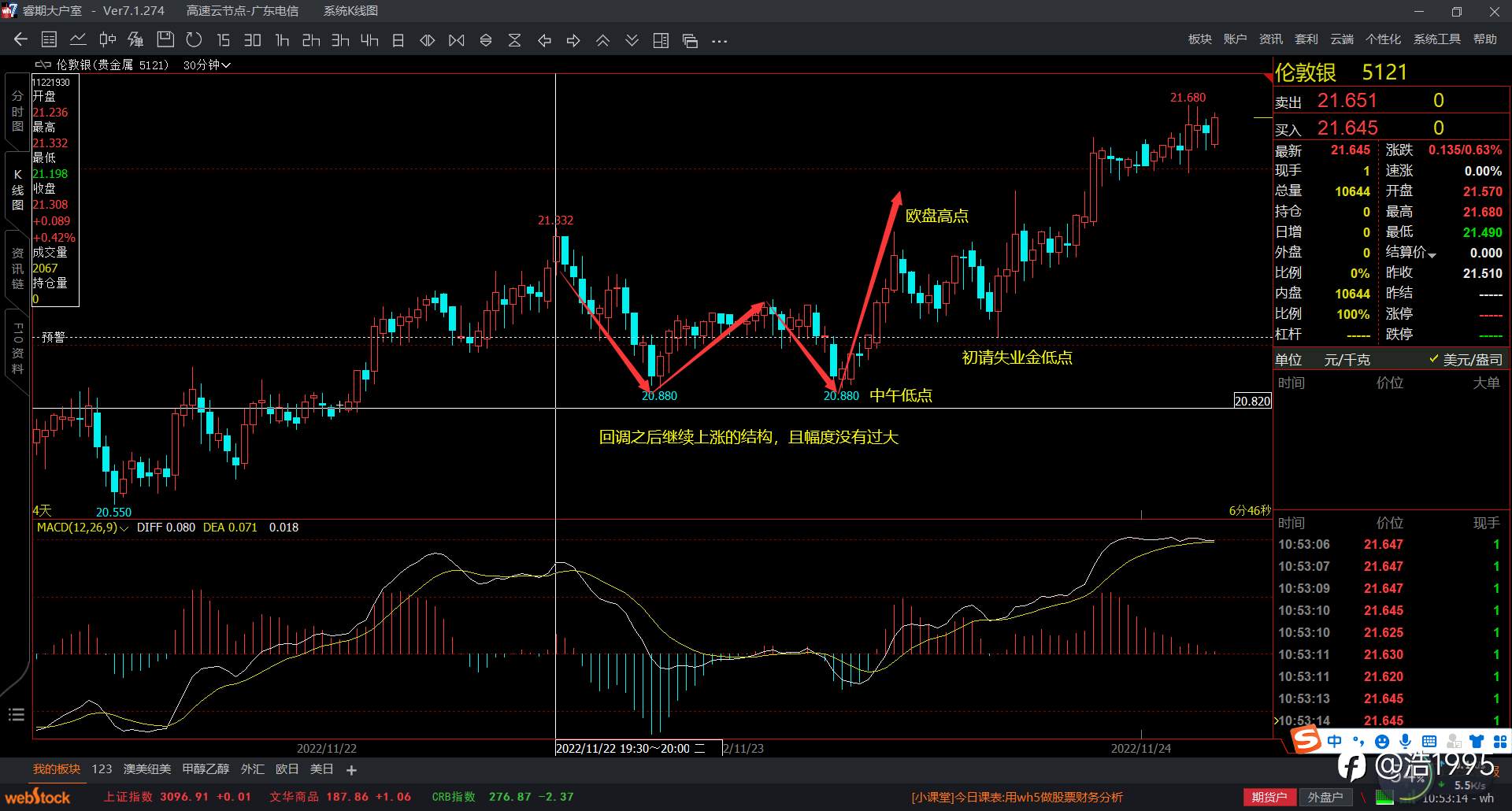Open the alert bell (预警) toolbar icon

[x=136, y=40]
